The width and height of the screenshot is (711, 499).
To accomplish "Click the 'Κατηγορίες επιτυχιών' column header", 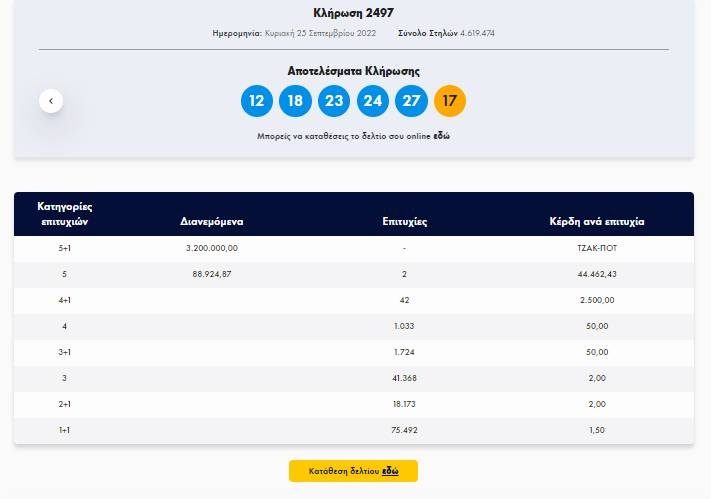I will point(65,213).
